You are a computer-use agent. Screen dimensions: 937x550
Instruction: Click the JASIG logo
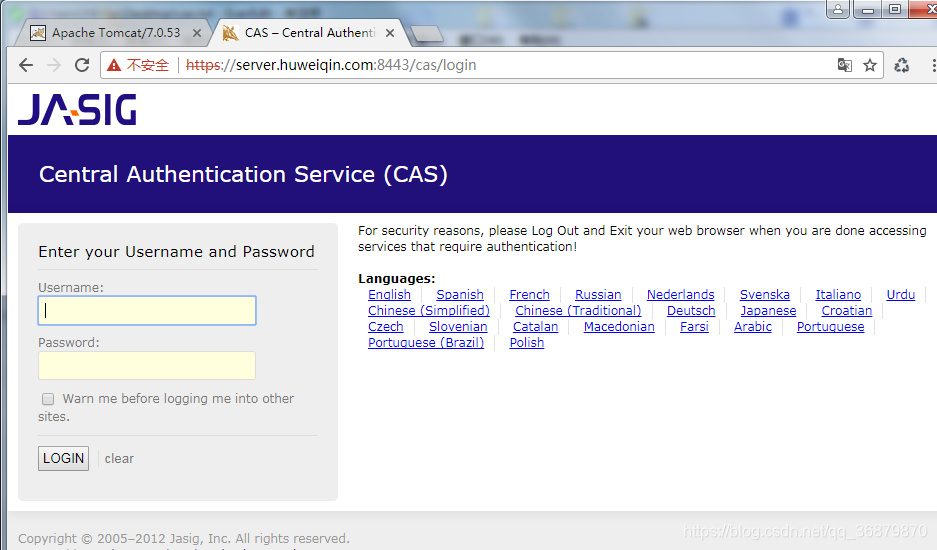(77, 109)
